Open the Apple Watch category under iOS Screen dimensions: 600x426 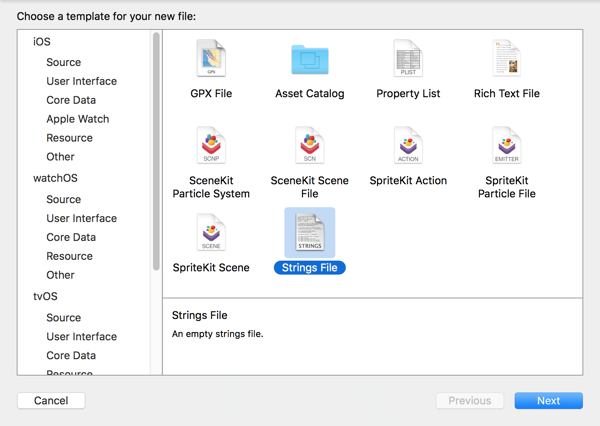point(77,119)
